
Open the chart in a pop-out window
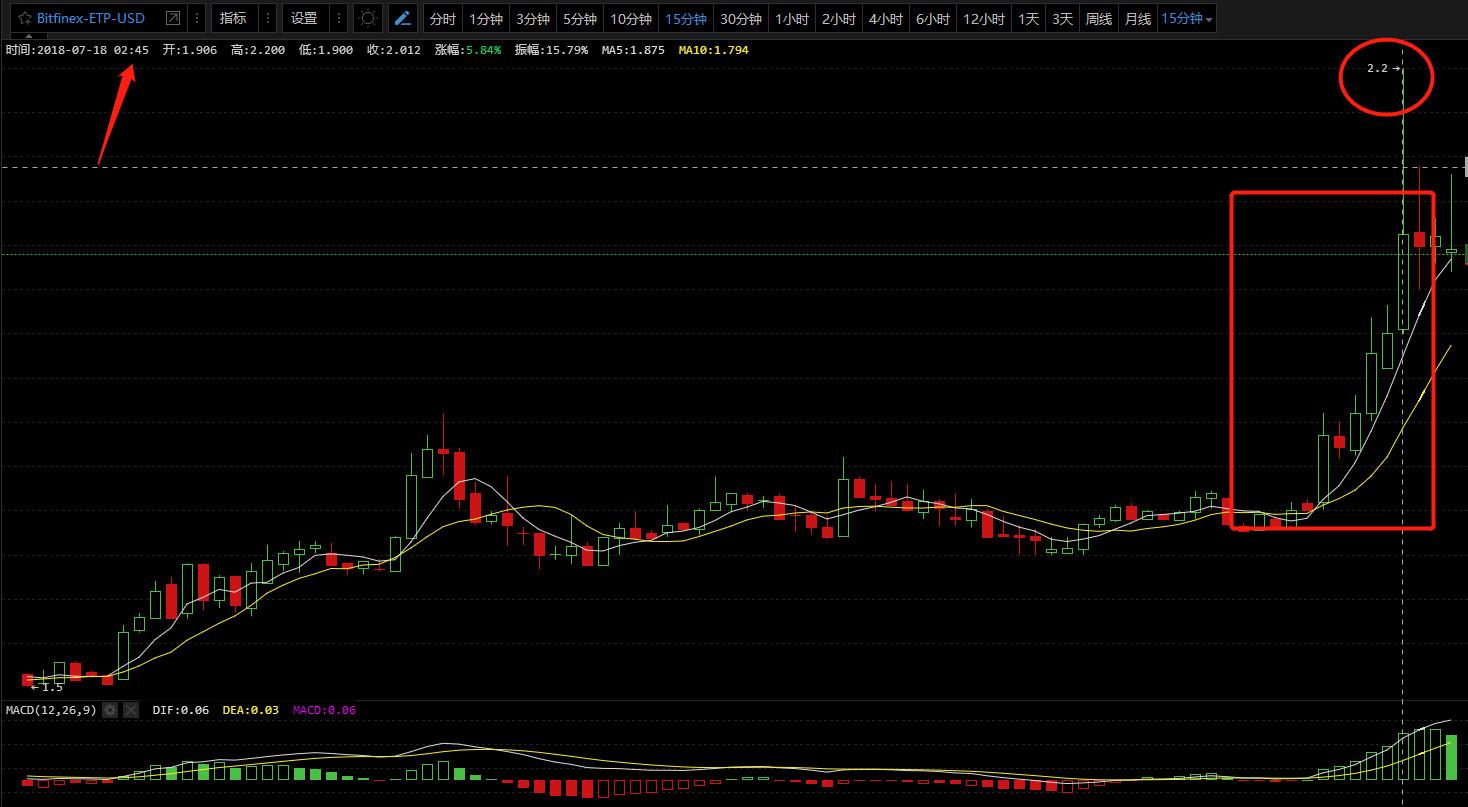point(173,19)
